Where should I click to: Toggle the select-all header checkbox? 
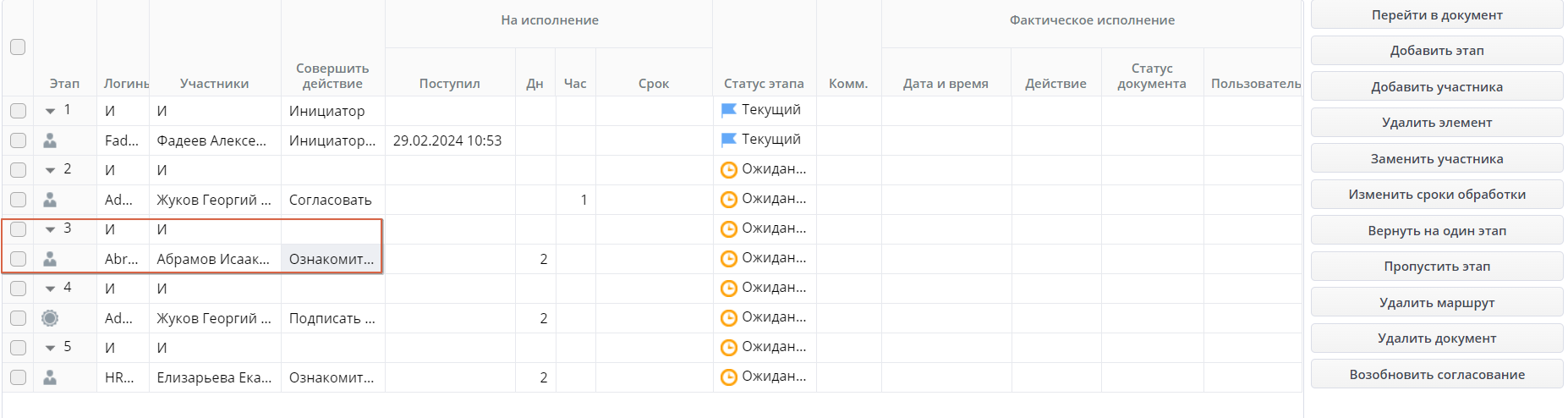point(18,47)
